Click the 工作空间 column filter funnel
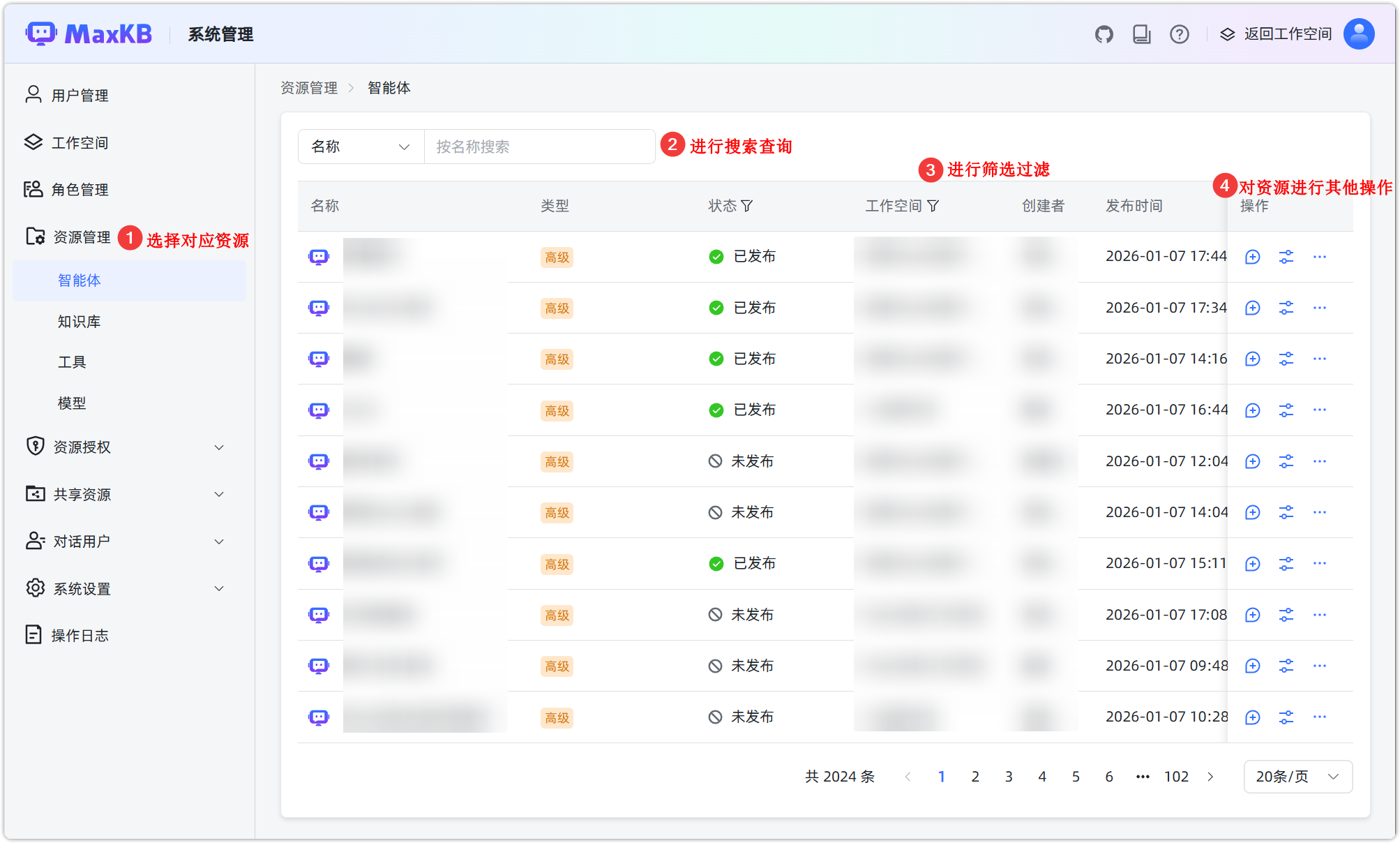 [933, 205]
